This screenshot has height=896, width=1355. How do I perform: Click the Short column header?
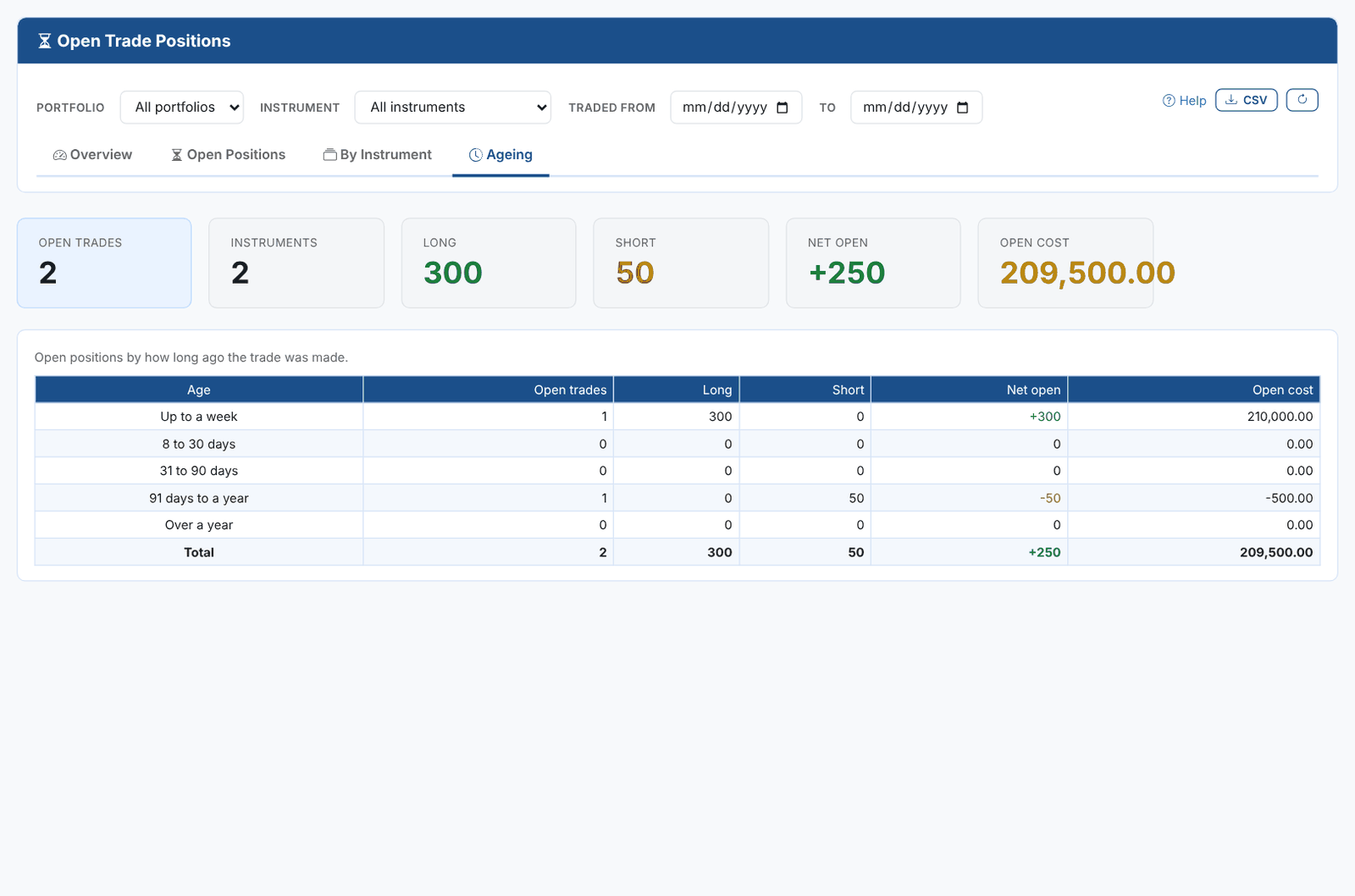pyautogui.click(x=805, y=390)
